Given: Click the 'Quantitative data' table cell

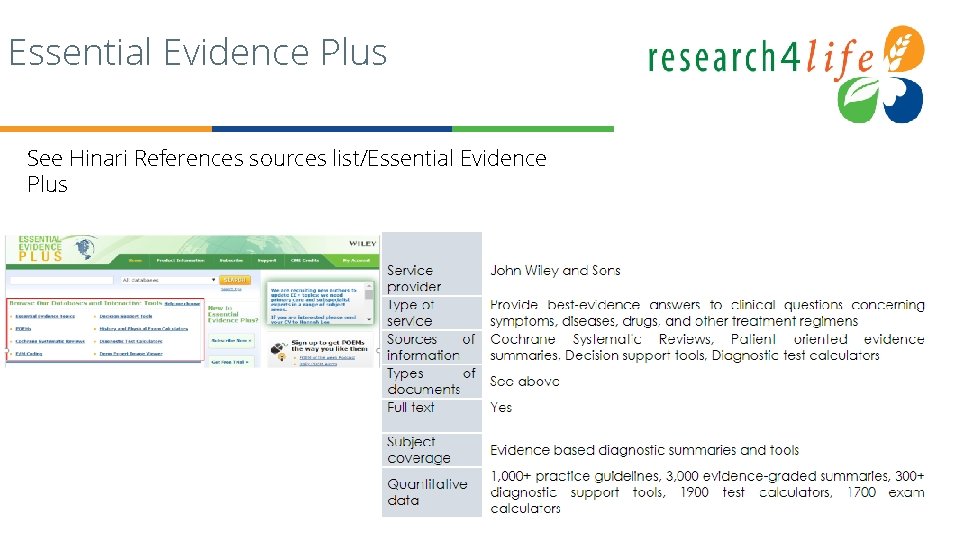Looking at the screenshot, I should click(432, 492).
